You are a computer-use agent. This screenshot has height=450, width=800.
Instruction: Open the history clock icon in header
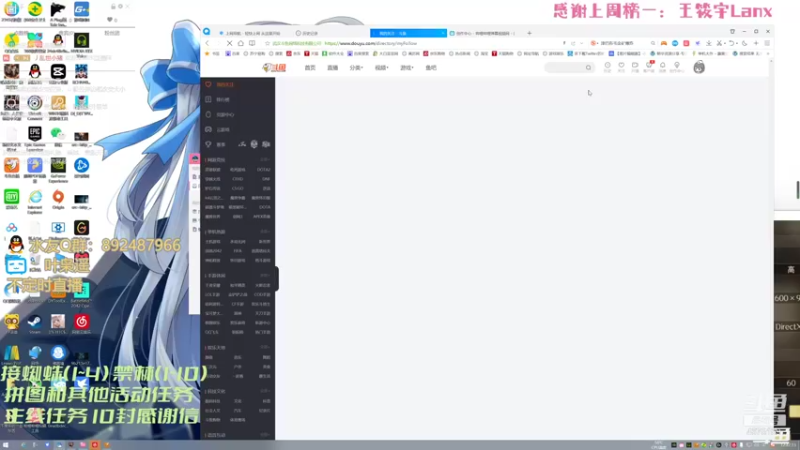[607, 66]
